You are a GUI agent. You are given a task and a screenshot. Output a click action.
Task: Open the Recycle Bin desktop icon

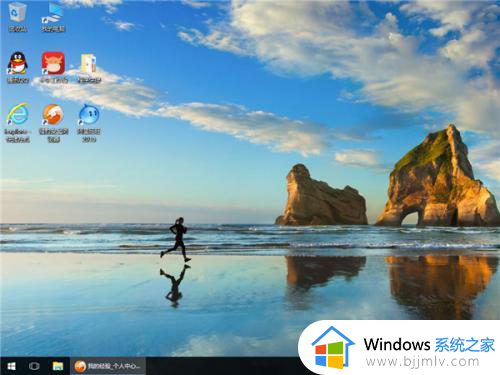[18, 17]
